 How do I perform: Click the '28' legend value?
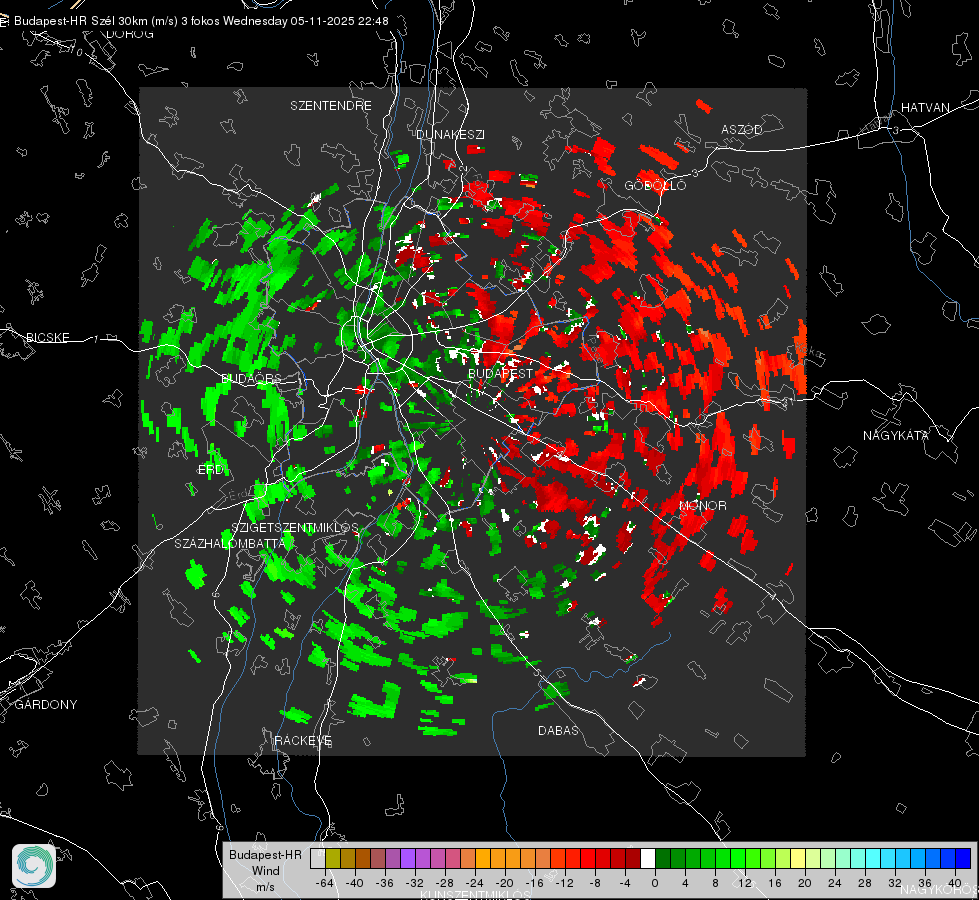pyautogui.click(x=865, y=883)
